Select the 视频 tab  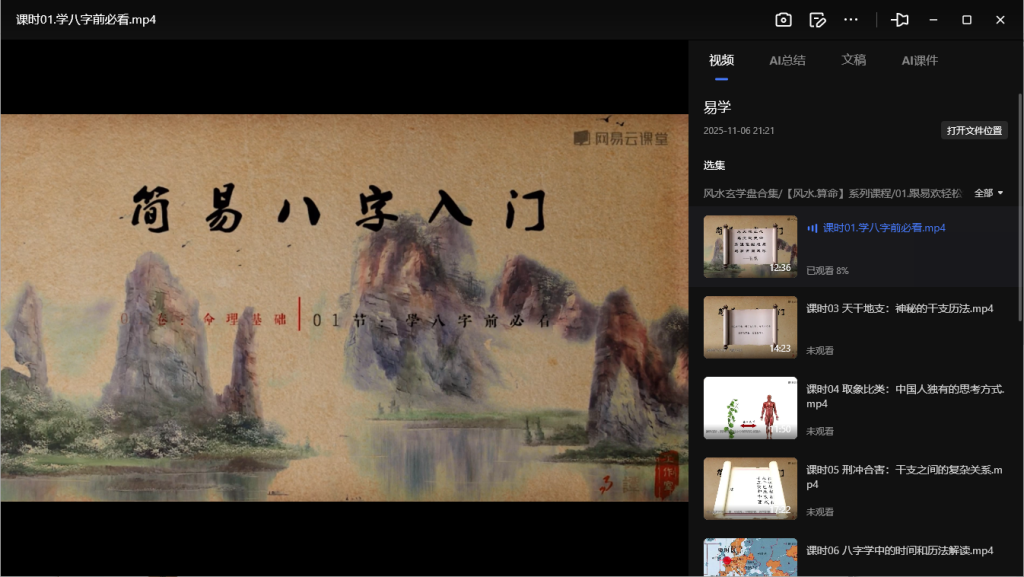[721, 60]
